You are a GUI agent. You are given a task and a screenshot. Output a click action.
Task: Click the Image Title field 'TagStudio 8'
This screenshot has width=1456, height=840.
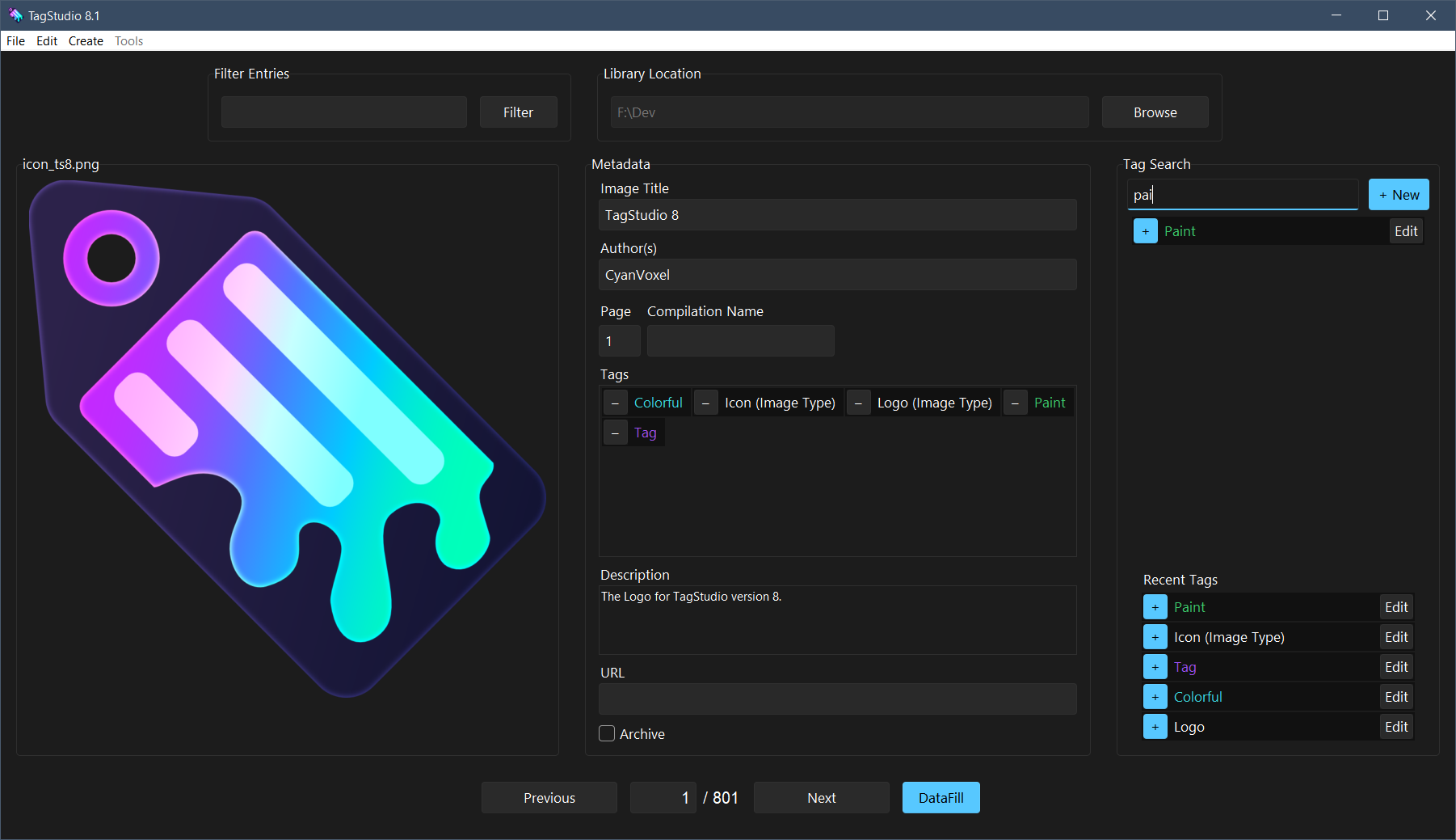pyautogui.click(x=838, y=215)
